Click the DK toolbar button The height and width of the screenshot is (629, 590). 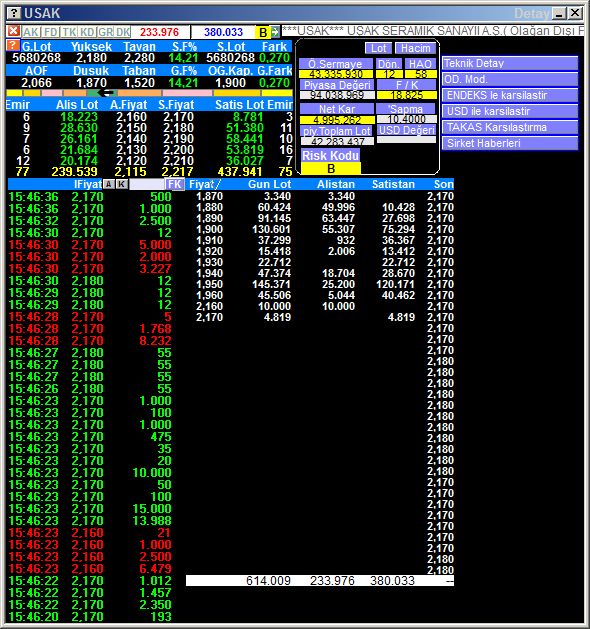click(x=123, y=32)
